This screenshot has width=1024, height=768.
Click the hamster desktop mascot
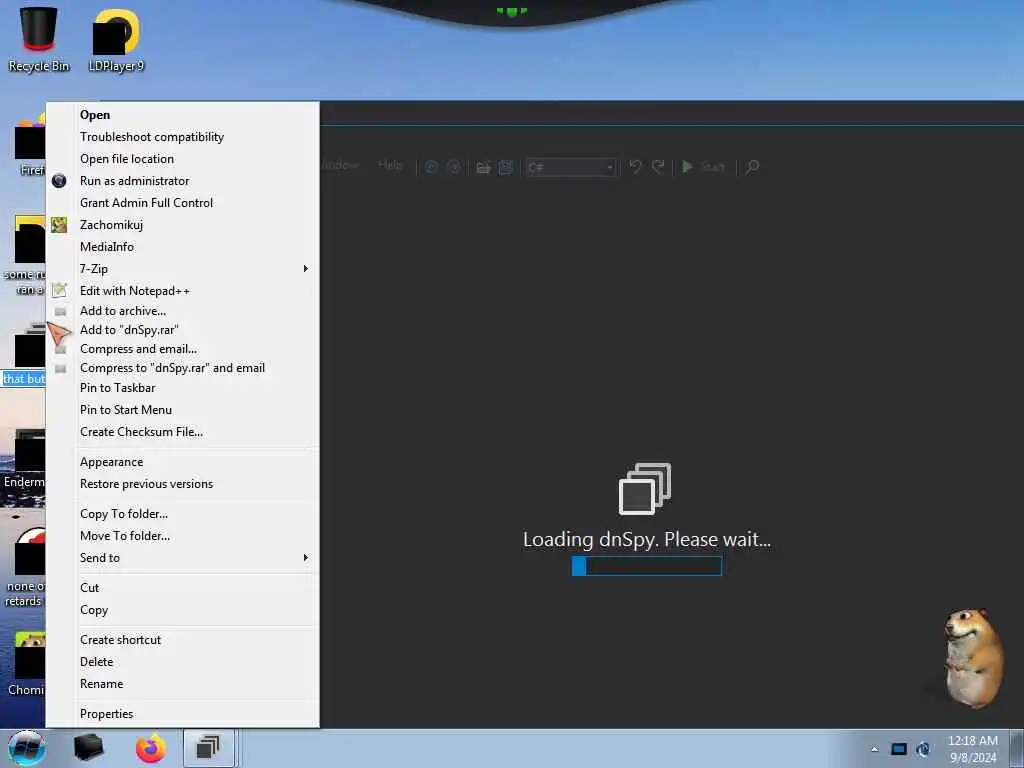pyautogui.click(x=972, y=658)
